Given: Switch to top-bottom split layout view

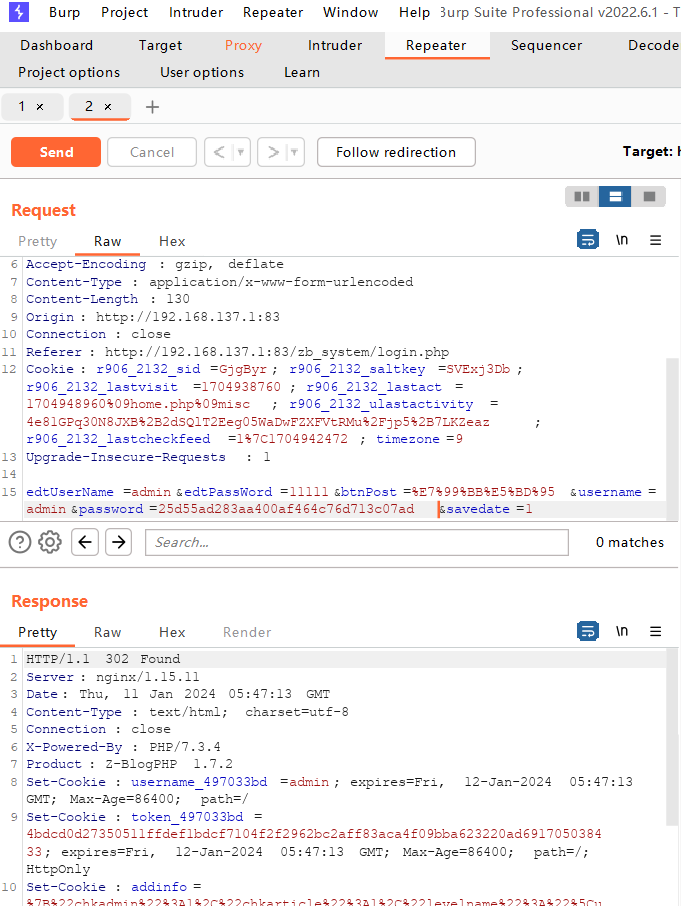Looking at the screenshot, I should pyautogui.click(x=615, y=196).
